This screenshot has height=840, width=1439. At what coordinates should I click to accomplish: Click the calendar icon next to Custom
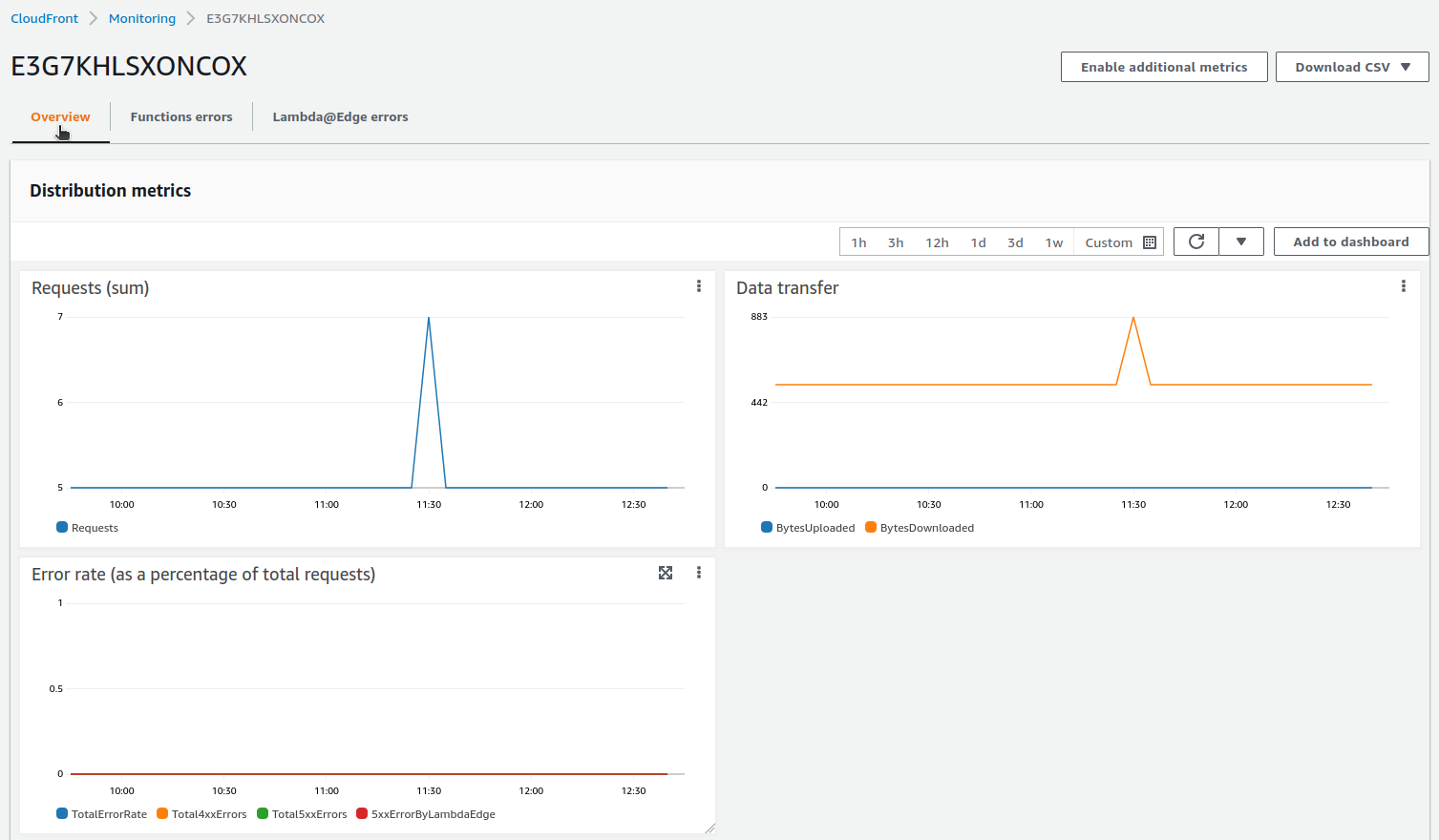[x=1150, y=242]
